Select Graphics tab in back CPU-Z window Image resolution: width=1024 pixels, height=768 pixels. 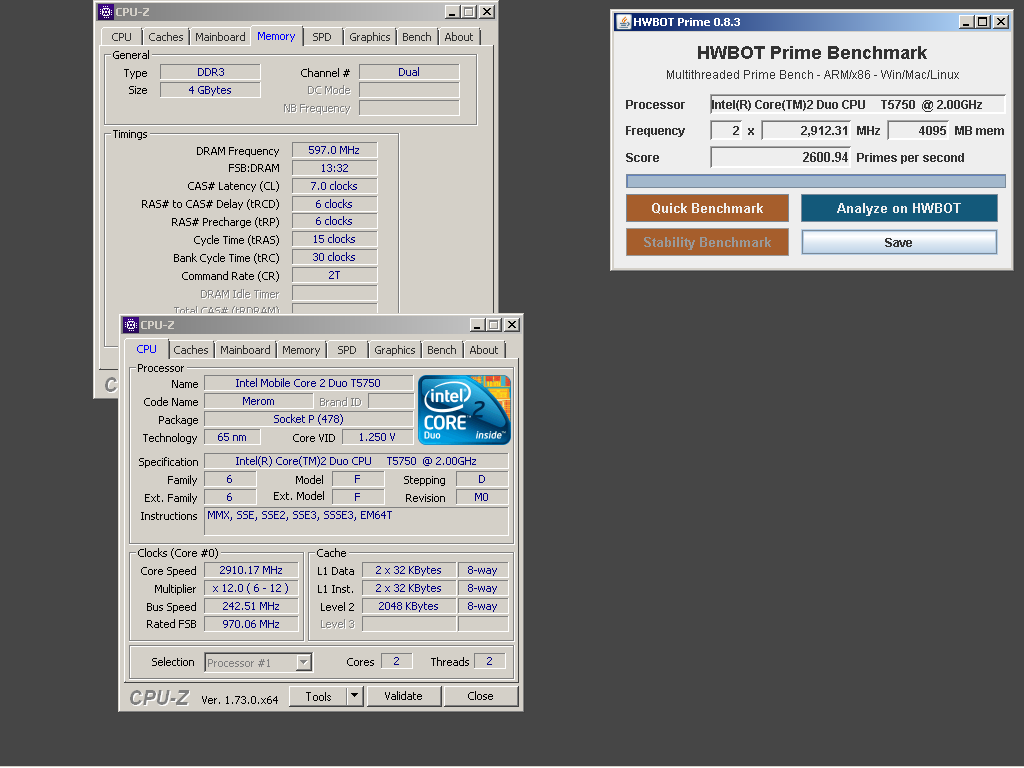(370, 37)
